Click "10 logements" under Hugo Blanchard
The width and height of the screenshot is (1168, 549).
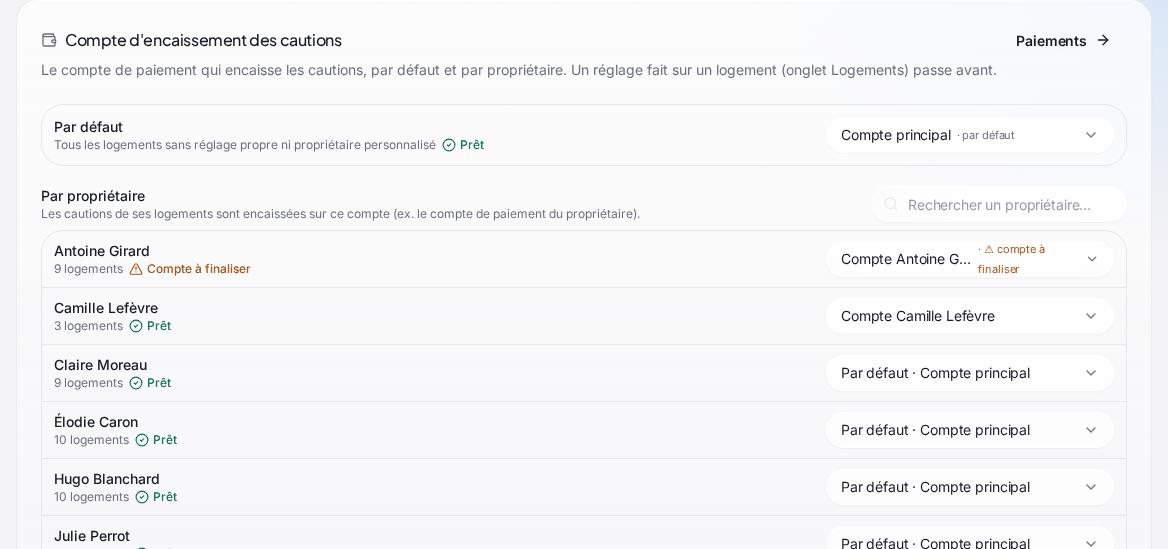(91, 497)
